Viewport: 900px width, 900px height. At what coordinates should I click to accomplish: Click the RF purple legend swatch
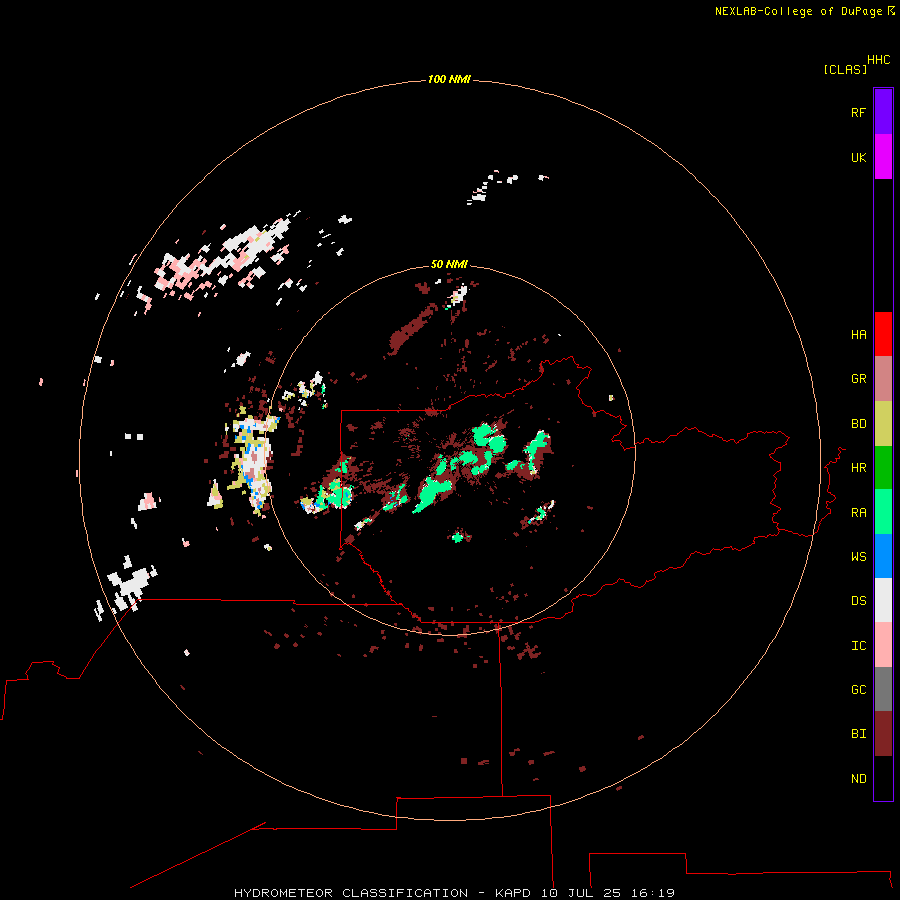pyautogui.click(x=883, y=112)
